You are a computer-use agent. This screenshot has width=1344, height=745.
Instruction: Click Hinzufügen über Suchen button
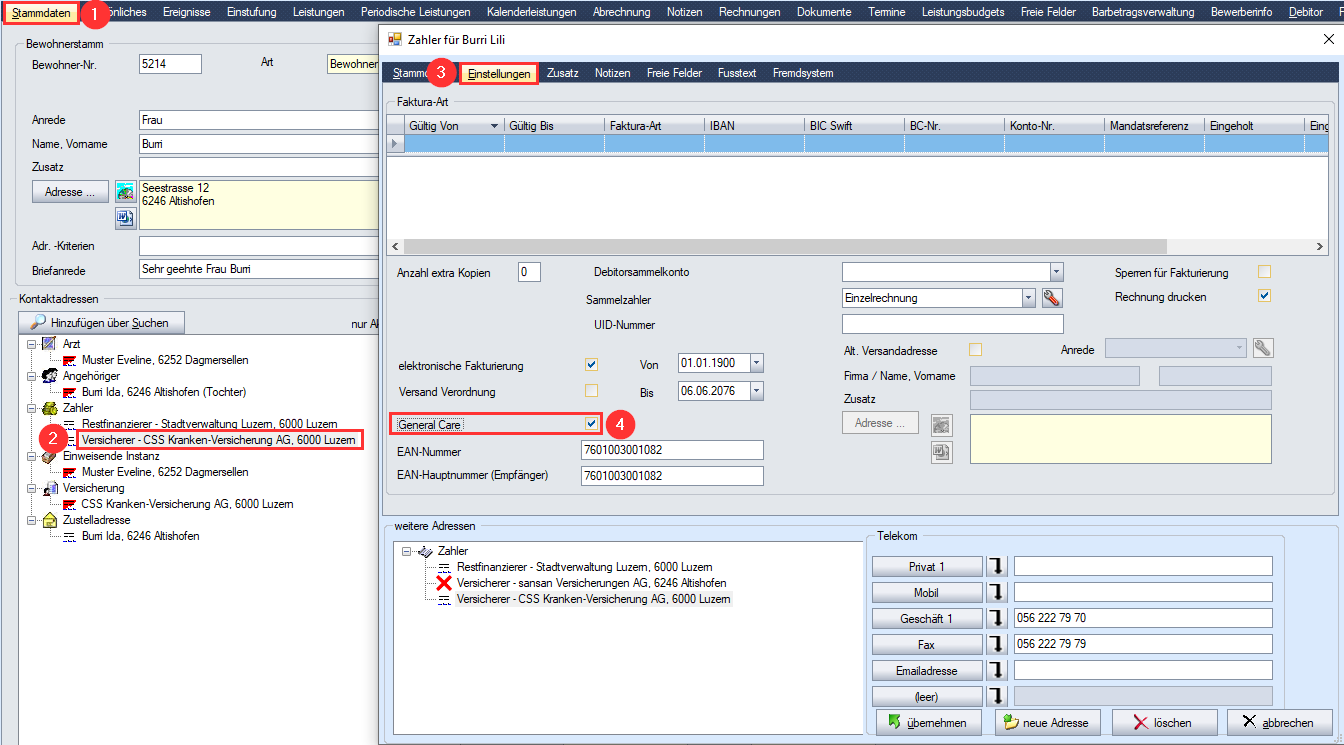(x=102, y=322)
